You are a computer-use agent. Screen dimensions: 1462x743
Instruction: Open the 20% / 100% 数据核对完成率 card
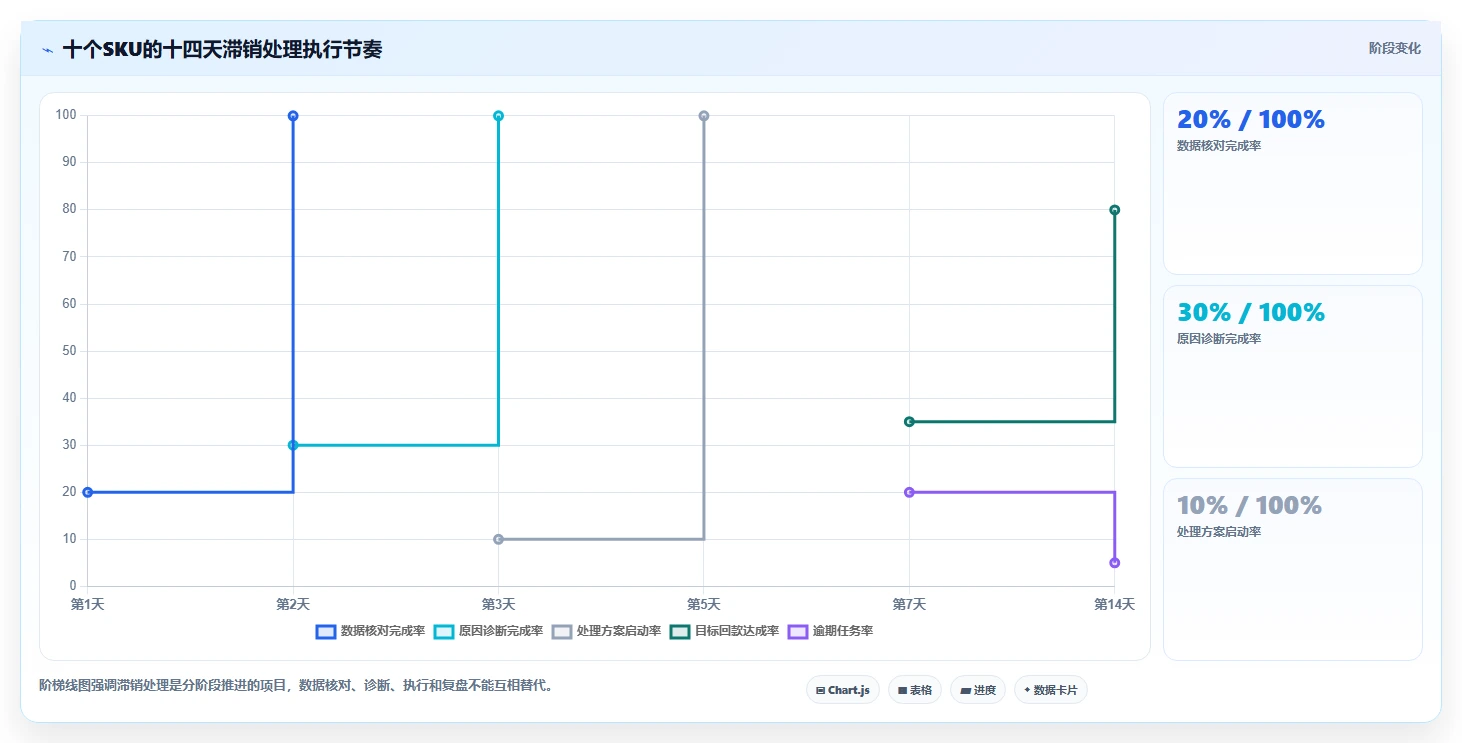[1292, 183]
